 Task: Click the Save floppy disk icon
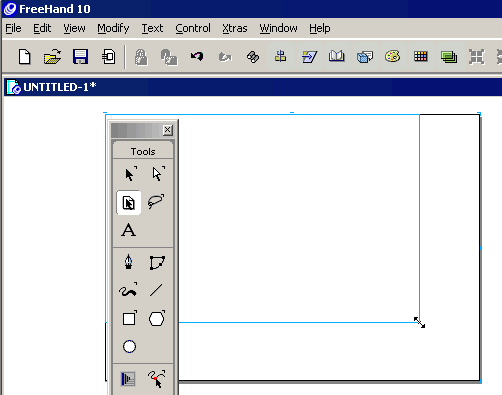80,57
